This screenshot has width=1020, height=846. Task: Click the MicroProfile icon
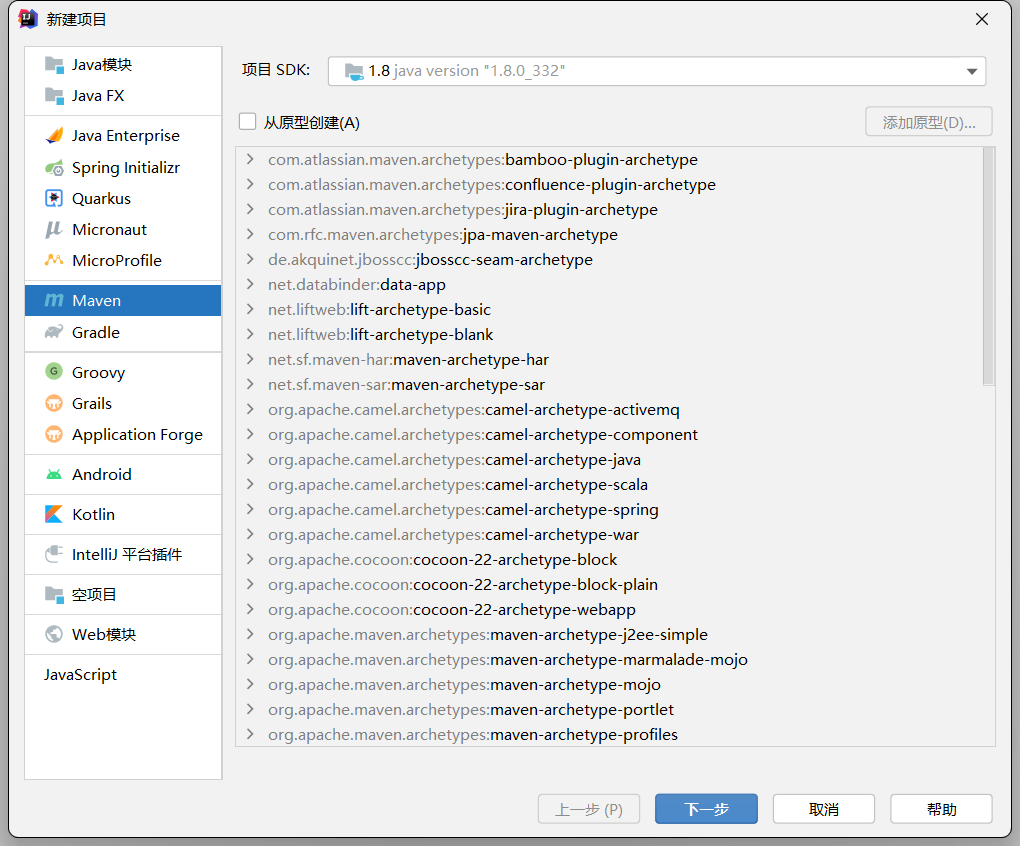pos(54,260)
